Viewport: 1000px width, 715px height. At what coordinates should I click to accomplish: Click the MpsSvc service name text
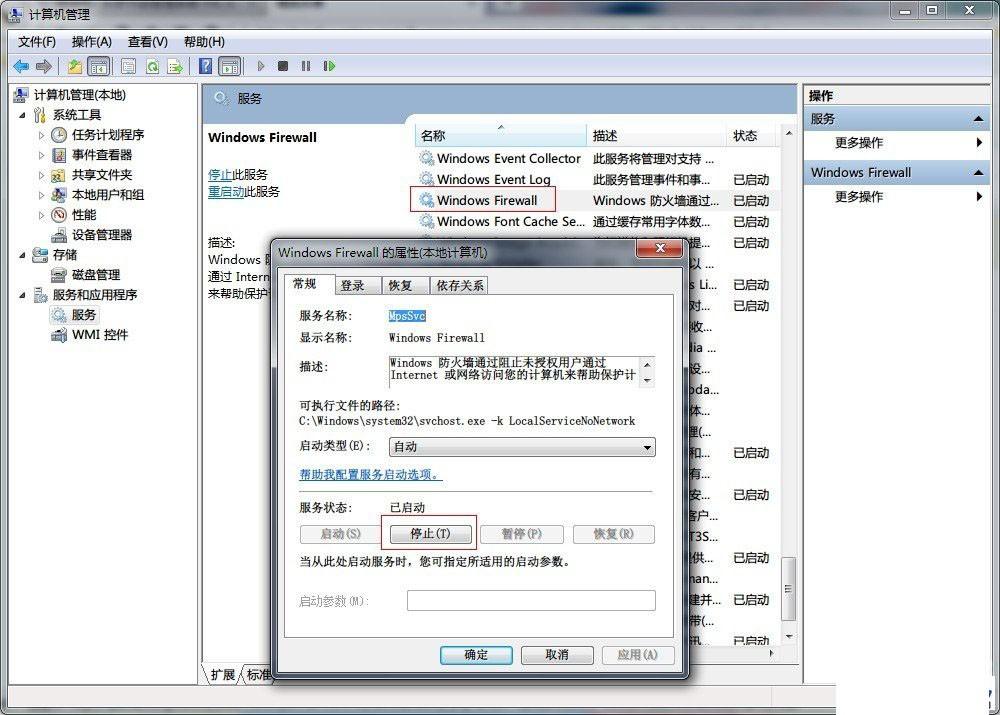tap(407, 316)
